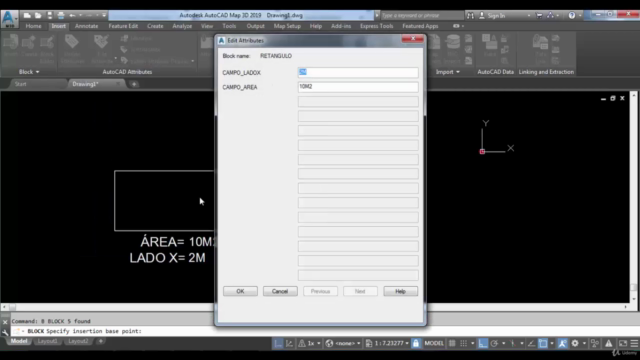Image resolution: width=640 pixels, height=360 pixels.
Task: Click the command line wrench customize icon
Action: click(x=5, y=332)
